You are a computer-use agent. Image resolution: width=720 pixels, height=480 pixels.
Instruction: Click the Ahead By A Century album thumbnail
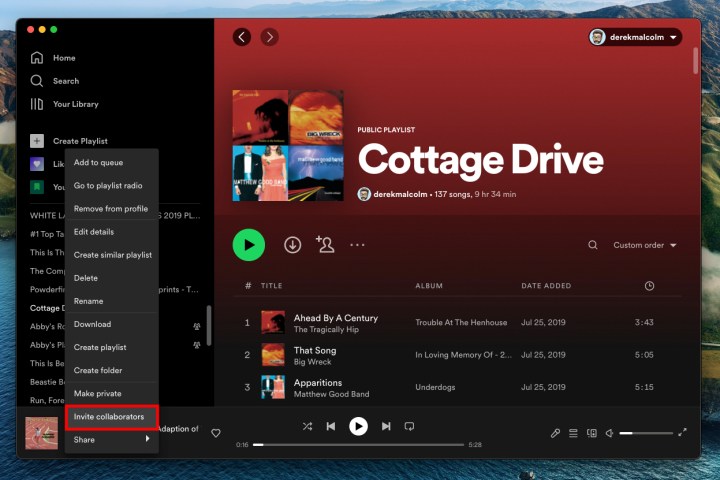273,322
